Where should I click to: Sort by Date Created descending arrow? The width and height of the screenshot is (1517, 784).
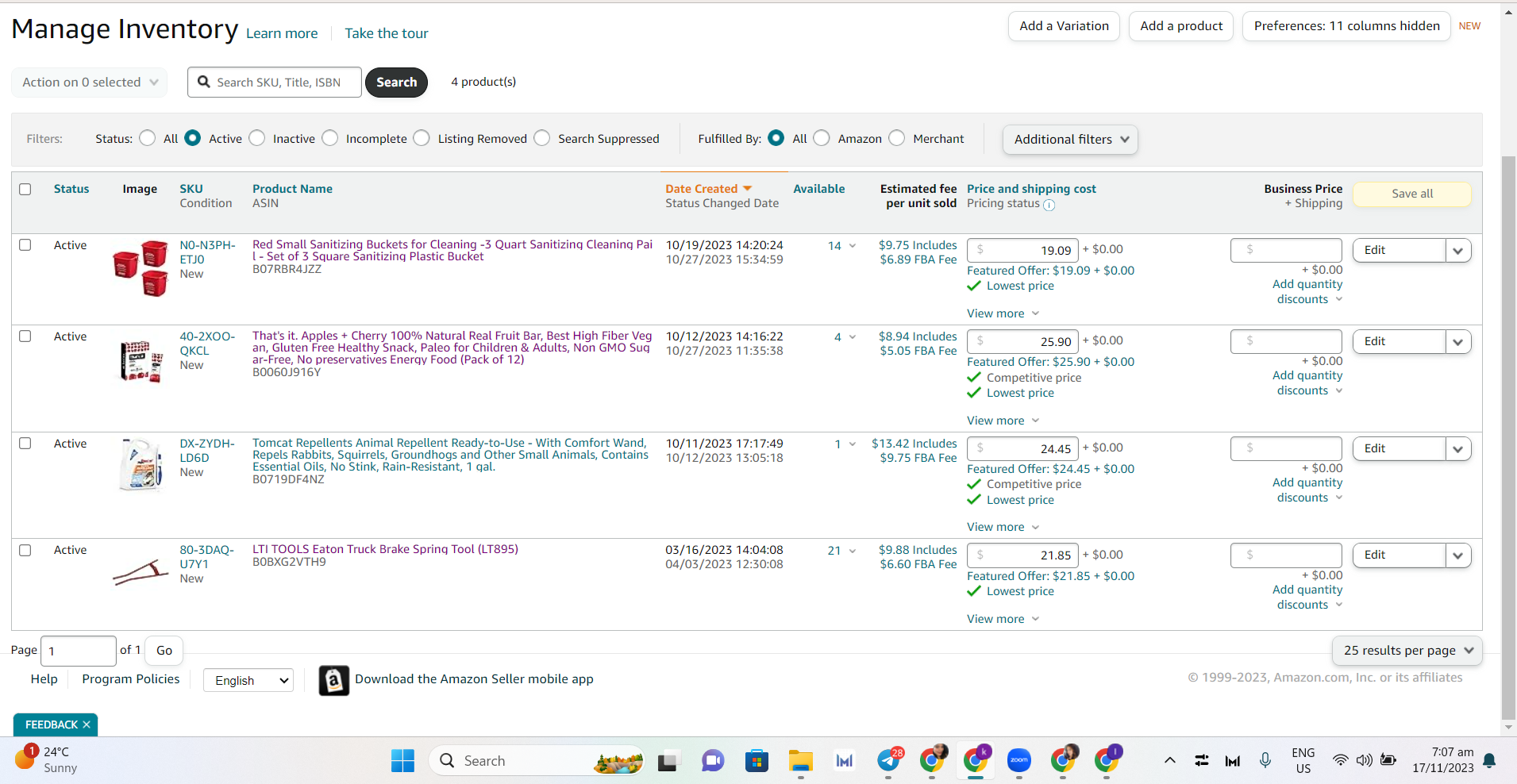coord(747,189)
